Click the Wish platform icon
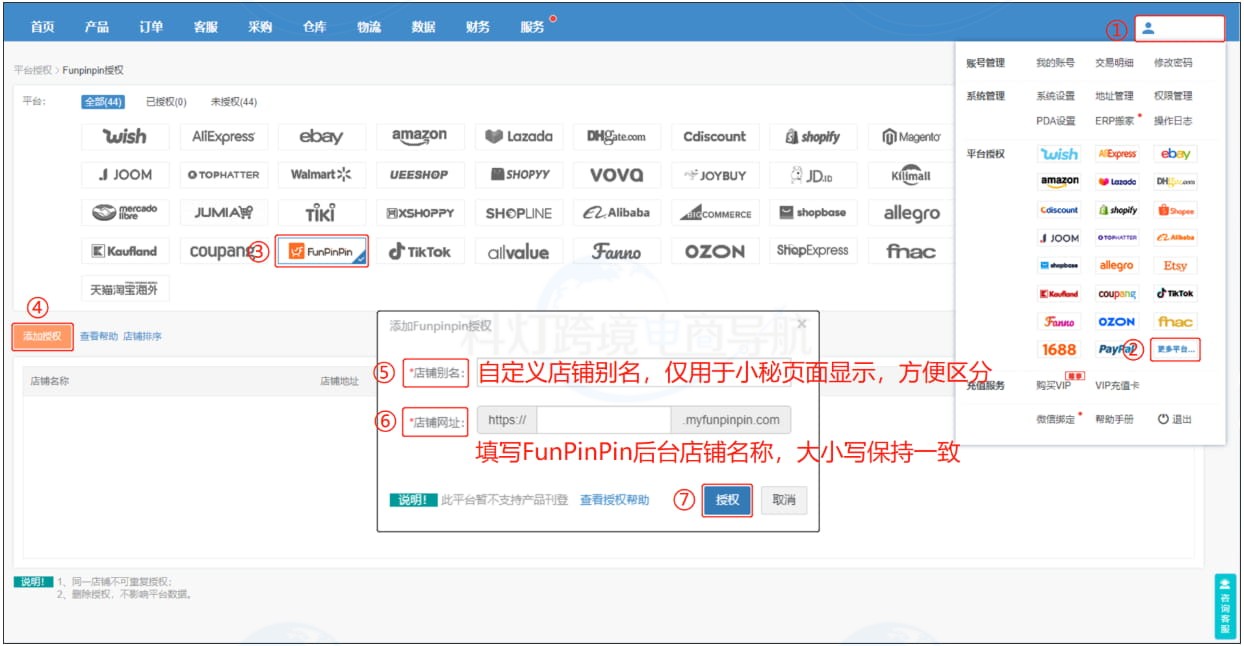1244x646 pixels. click(x=124, y=136)
